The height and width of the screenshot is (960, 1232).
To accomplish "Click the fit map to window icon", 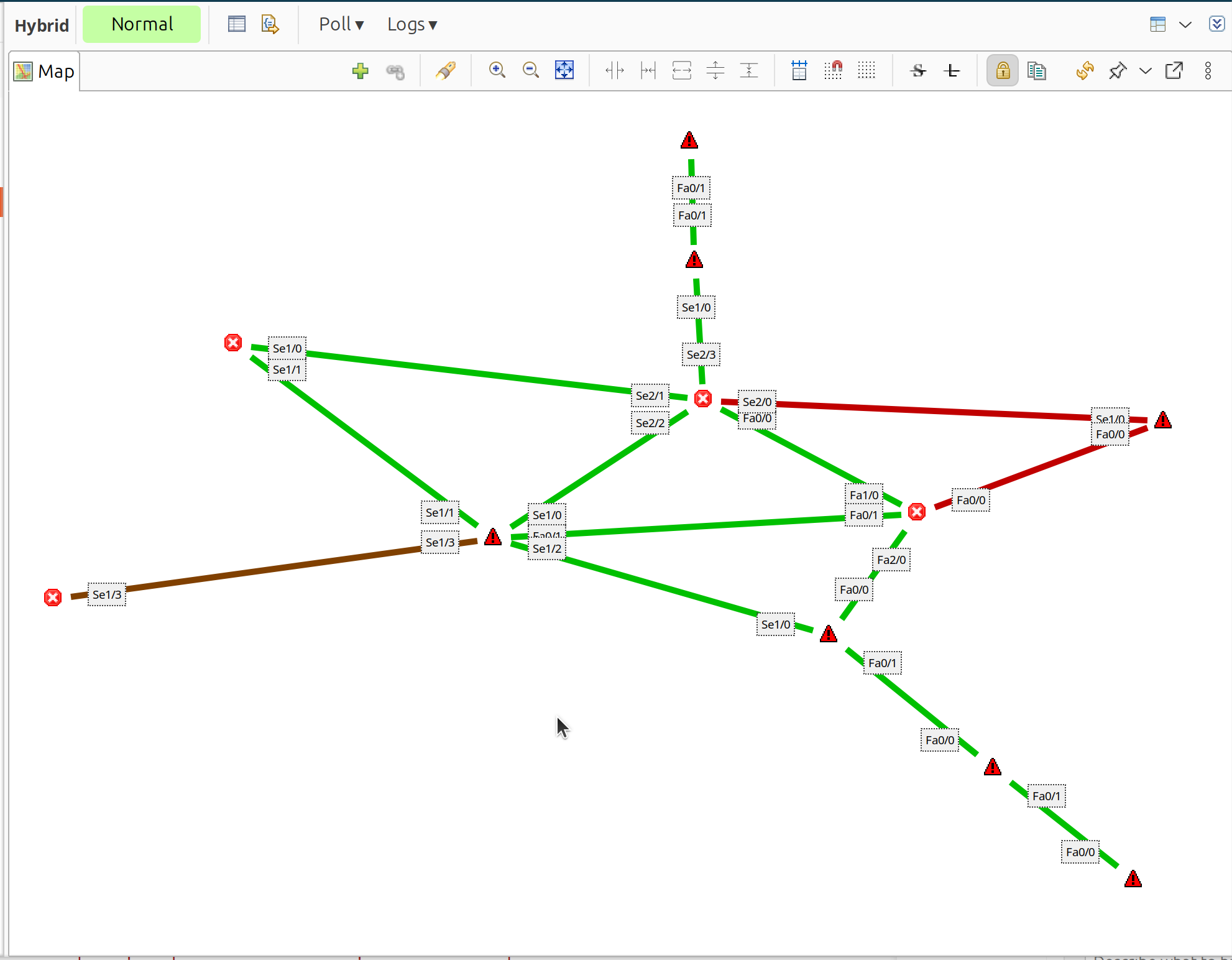I will pos(564,70).
